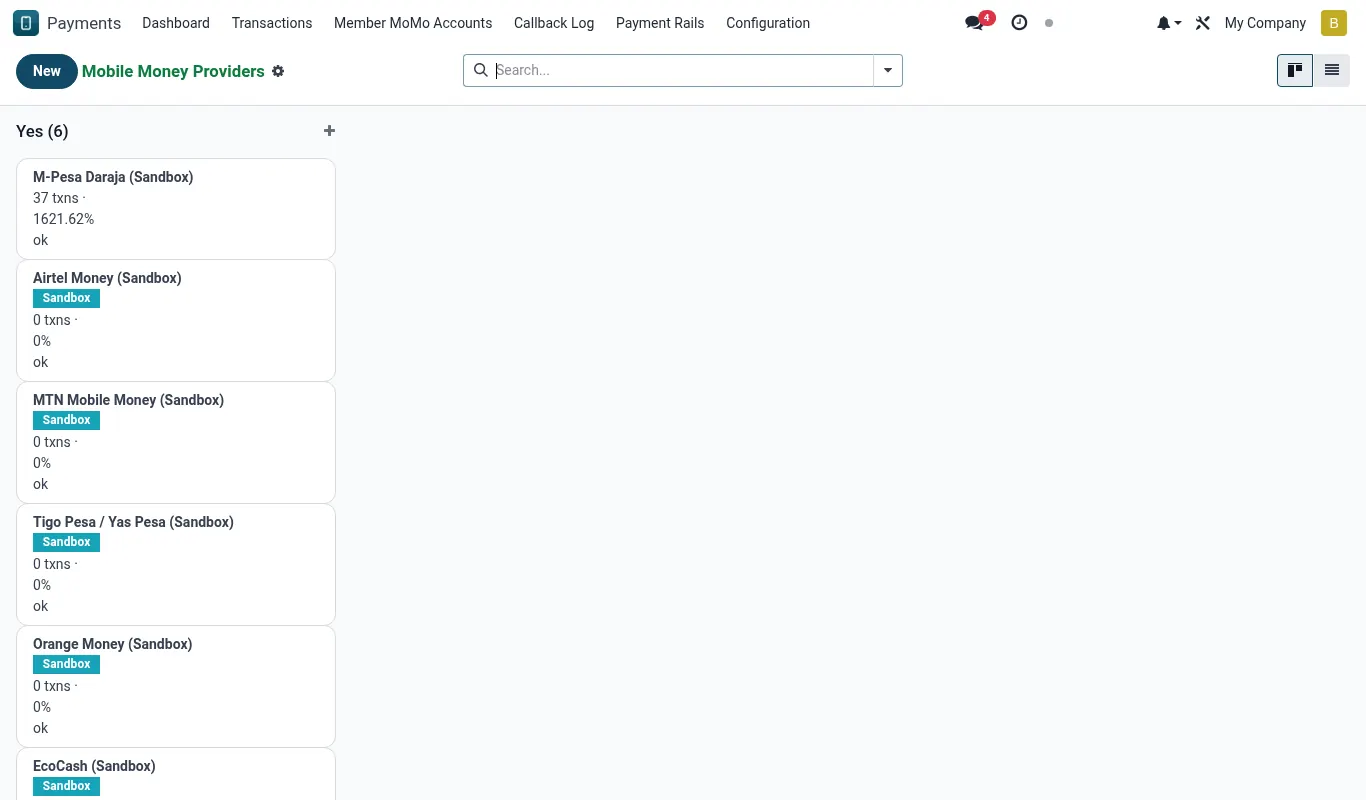Open the debug tools wrench icon
This screenshot has width=1366, height=800.
(1203, 23)
